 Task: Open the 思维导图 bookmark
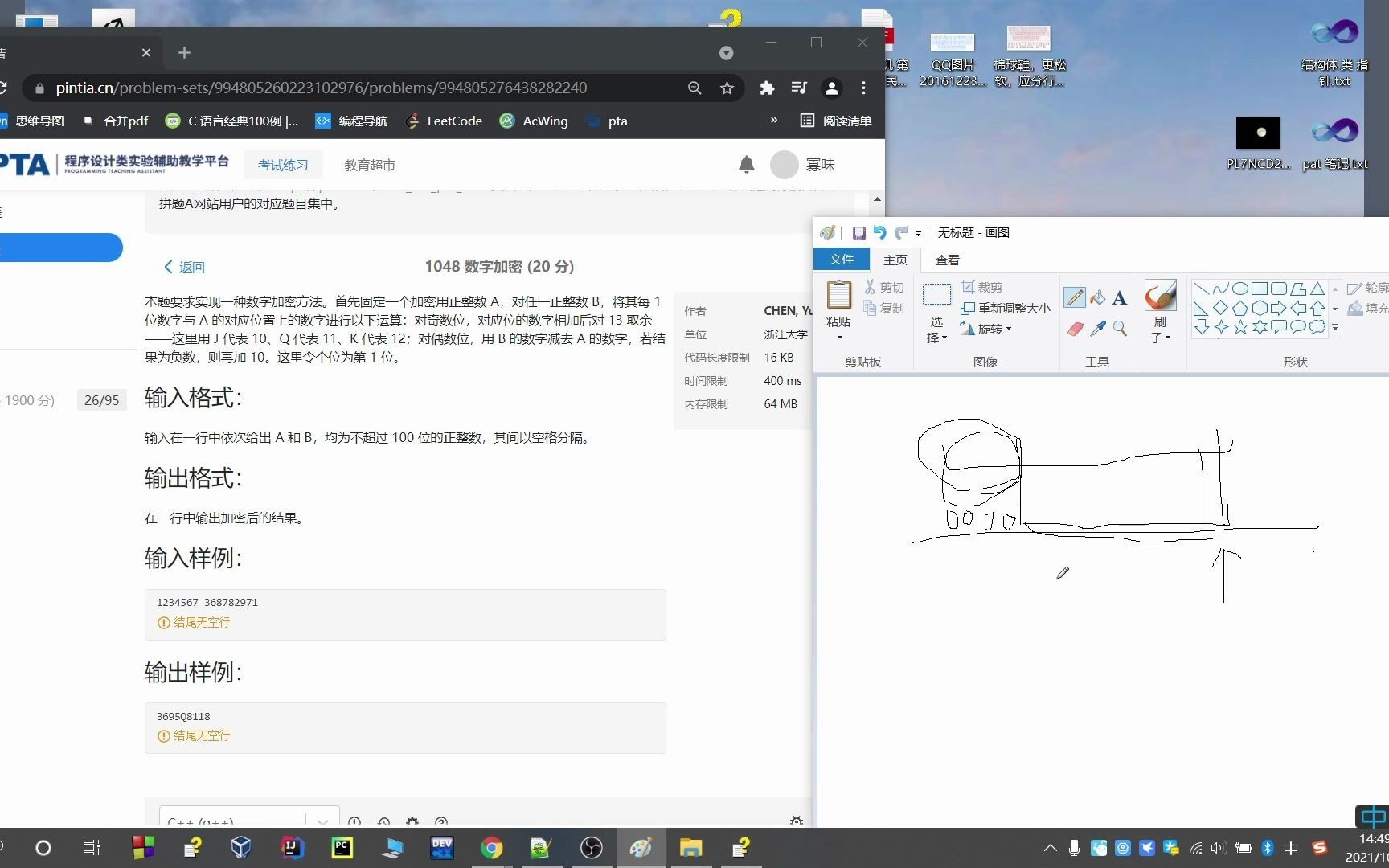tap(32, 121)
